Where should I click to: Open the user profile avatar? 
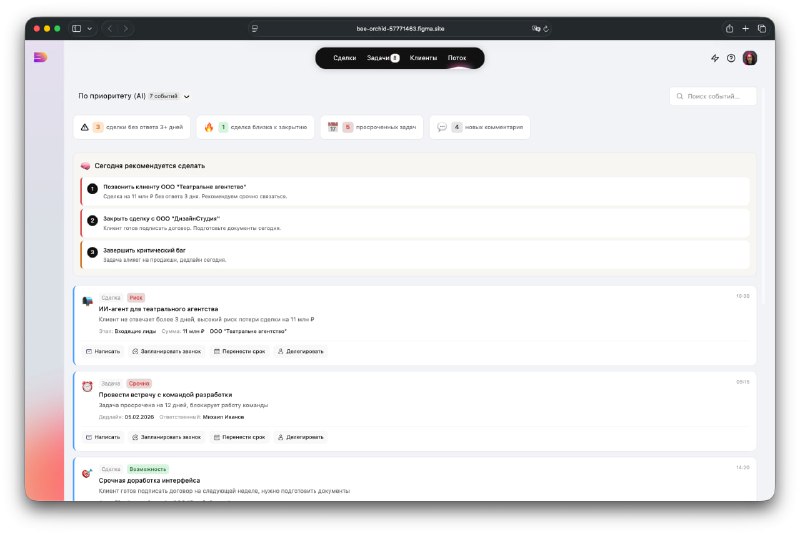pyautogui.click(x=749, y=58)
